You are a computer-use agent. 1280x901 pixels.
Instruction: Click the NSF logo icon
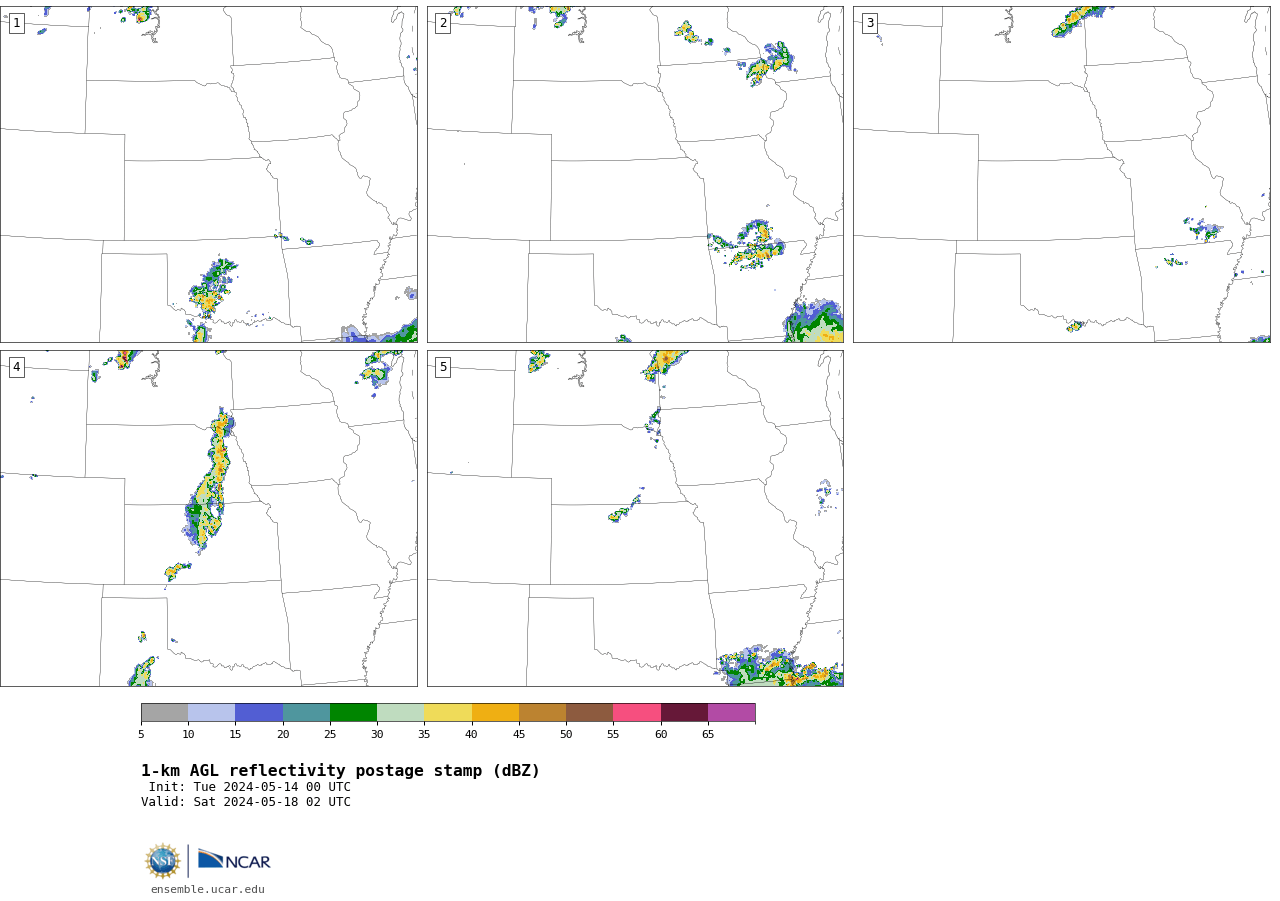(162, 861)
